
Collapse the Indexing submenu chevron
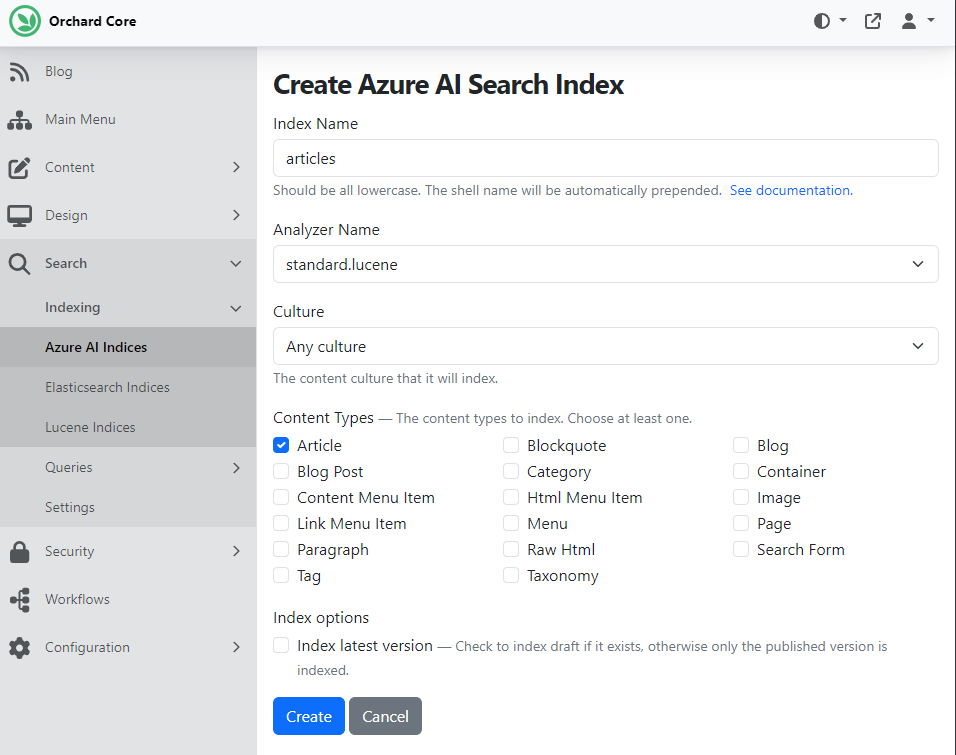point(236,309)
